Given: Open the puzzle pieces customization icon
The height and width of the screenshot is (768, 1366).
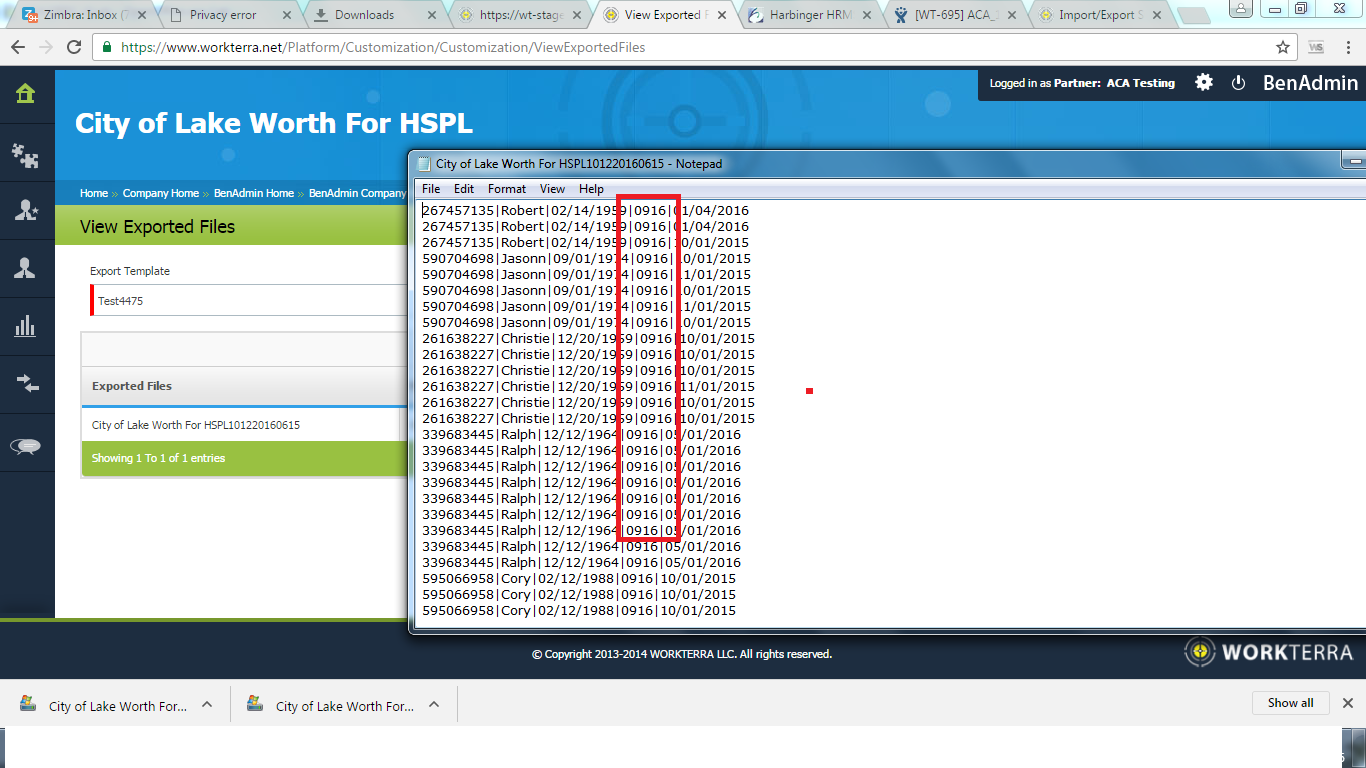Looking at the screenshot, I should (26, 153).
